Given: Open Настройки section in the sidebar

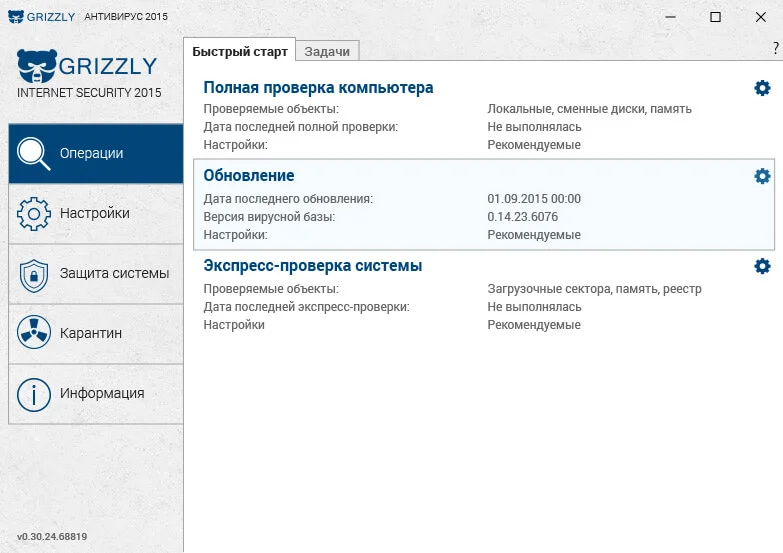Looking at the screenshot, I should tap(96, 214).
